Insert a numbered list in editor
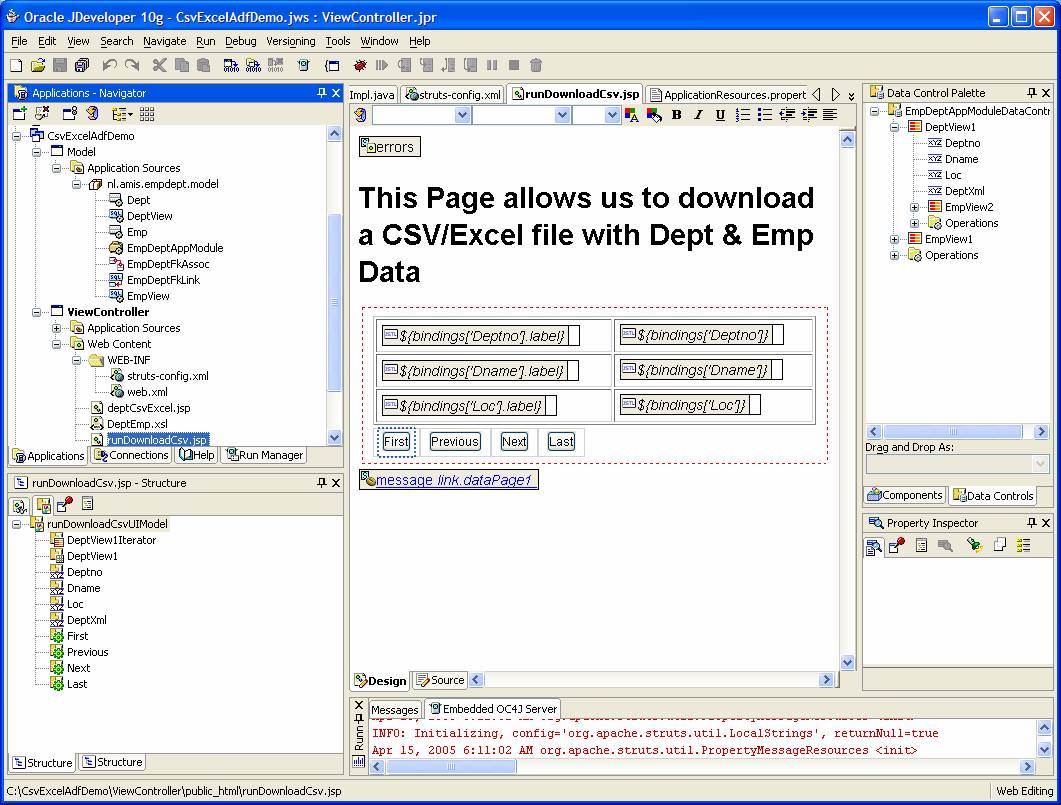 pos(743,115)
